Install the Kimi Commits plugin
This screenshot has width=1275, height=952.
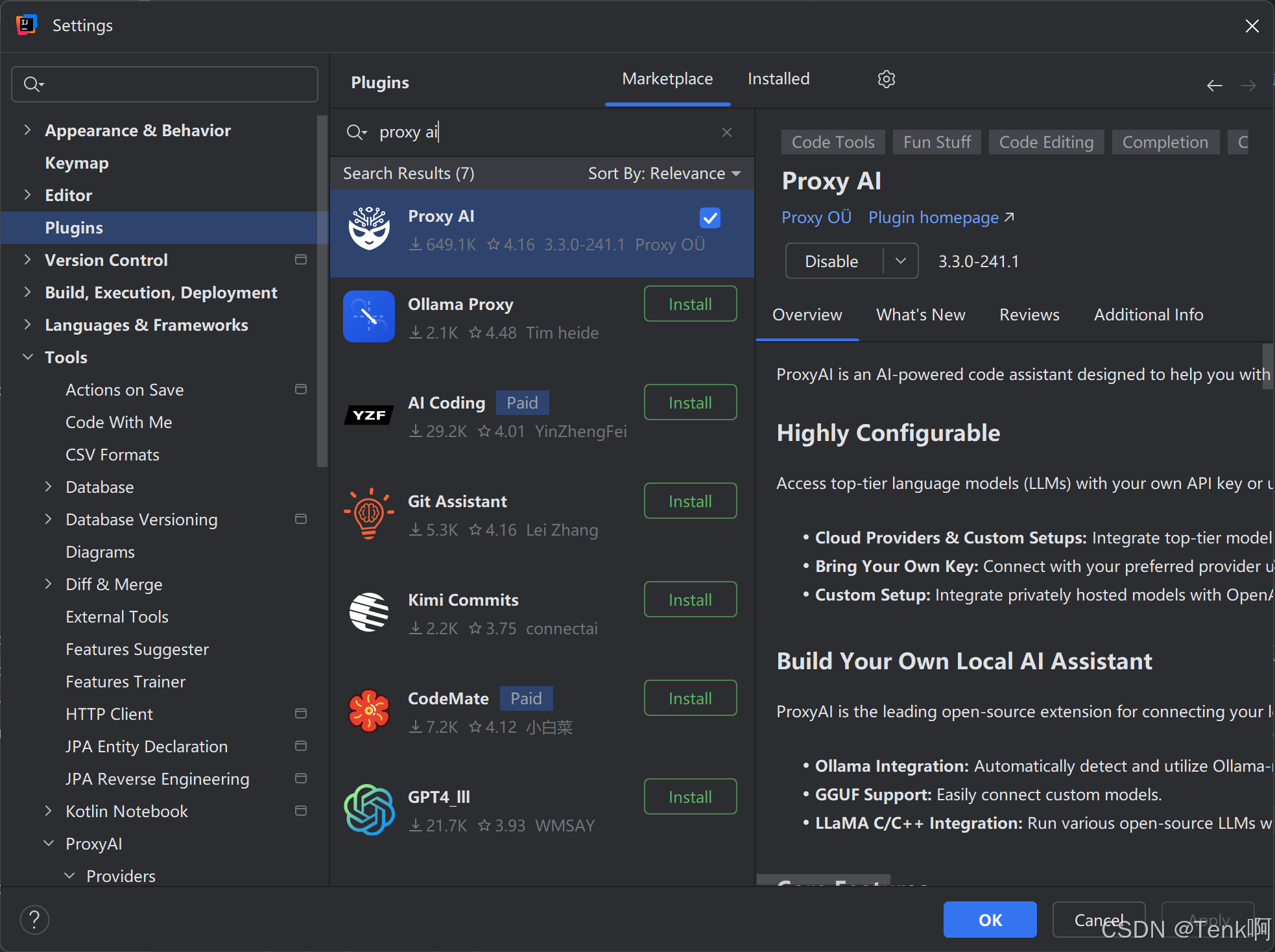(x=690, y=599)
